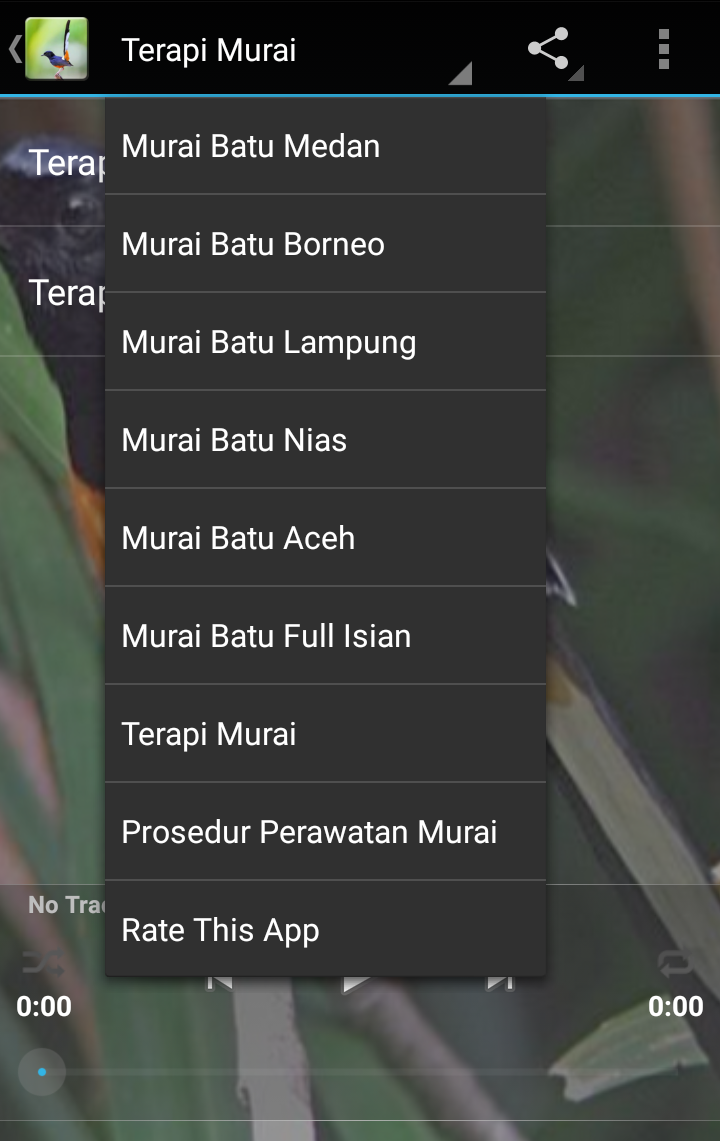Choose Murai Batu Borneo option
This screenshot has width=720, height=1141.
pyautogui.click(x=325, y=244)
